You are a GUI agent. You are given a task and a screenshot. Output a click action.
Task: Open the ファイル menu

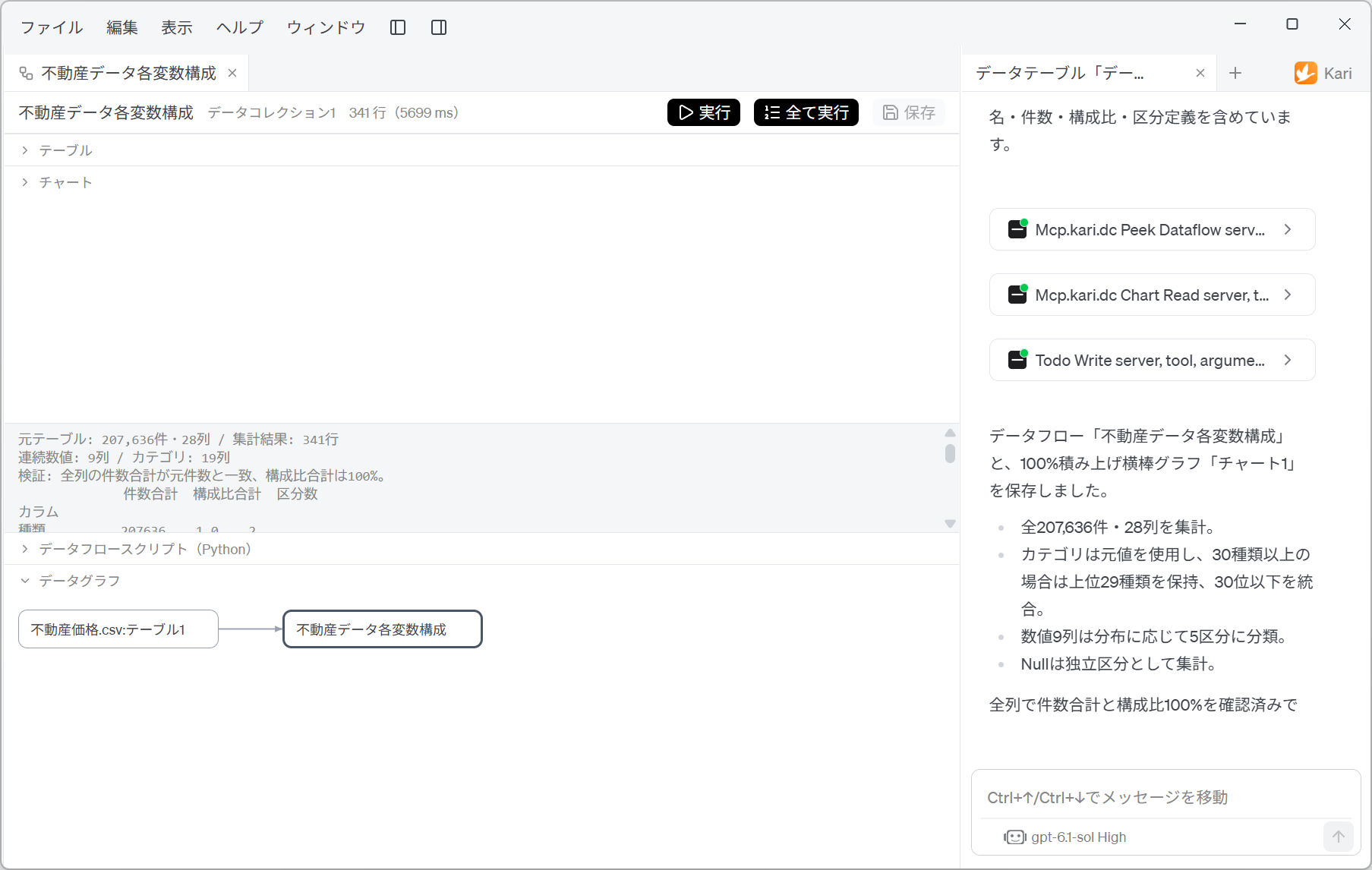52,27
